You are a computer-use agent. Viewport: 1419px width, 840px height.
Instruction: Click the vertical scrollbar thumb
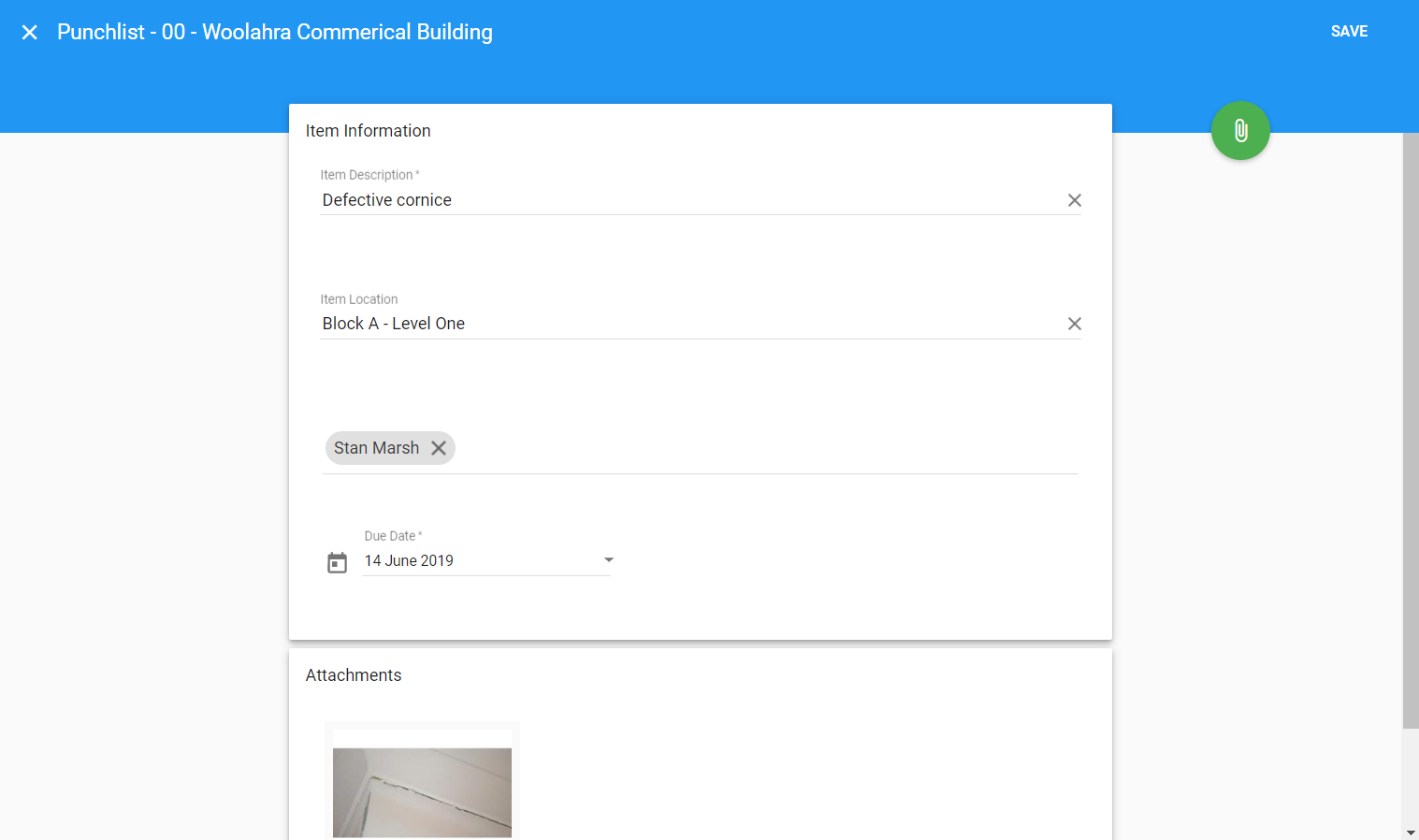point(1411,430)
